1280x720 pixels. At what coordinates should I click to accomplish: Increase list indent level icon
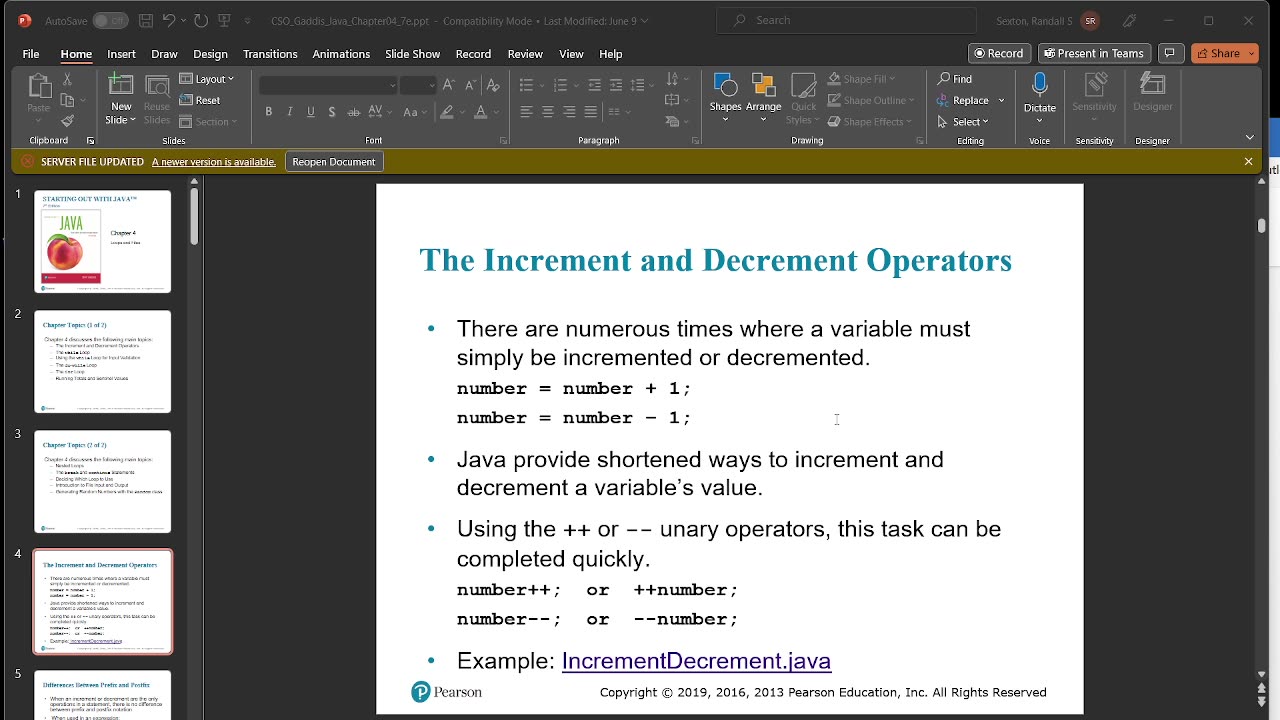coord(616,85)
